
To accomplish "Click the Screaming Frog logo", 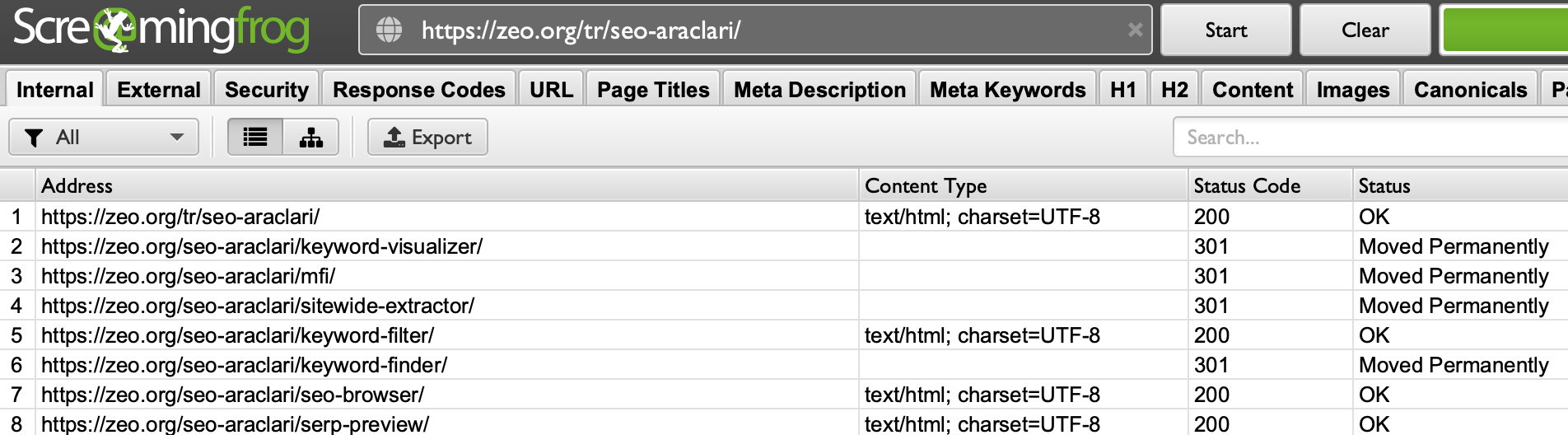I will (161, 30).
